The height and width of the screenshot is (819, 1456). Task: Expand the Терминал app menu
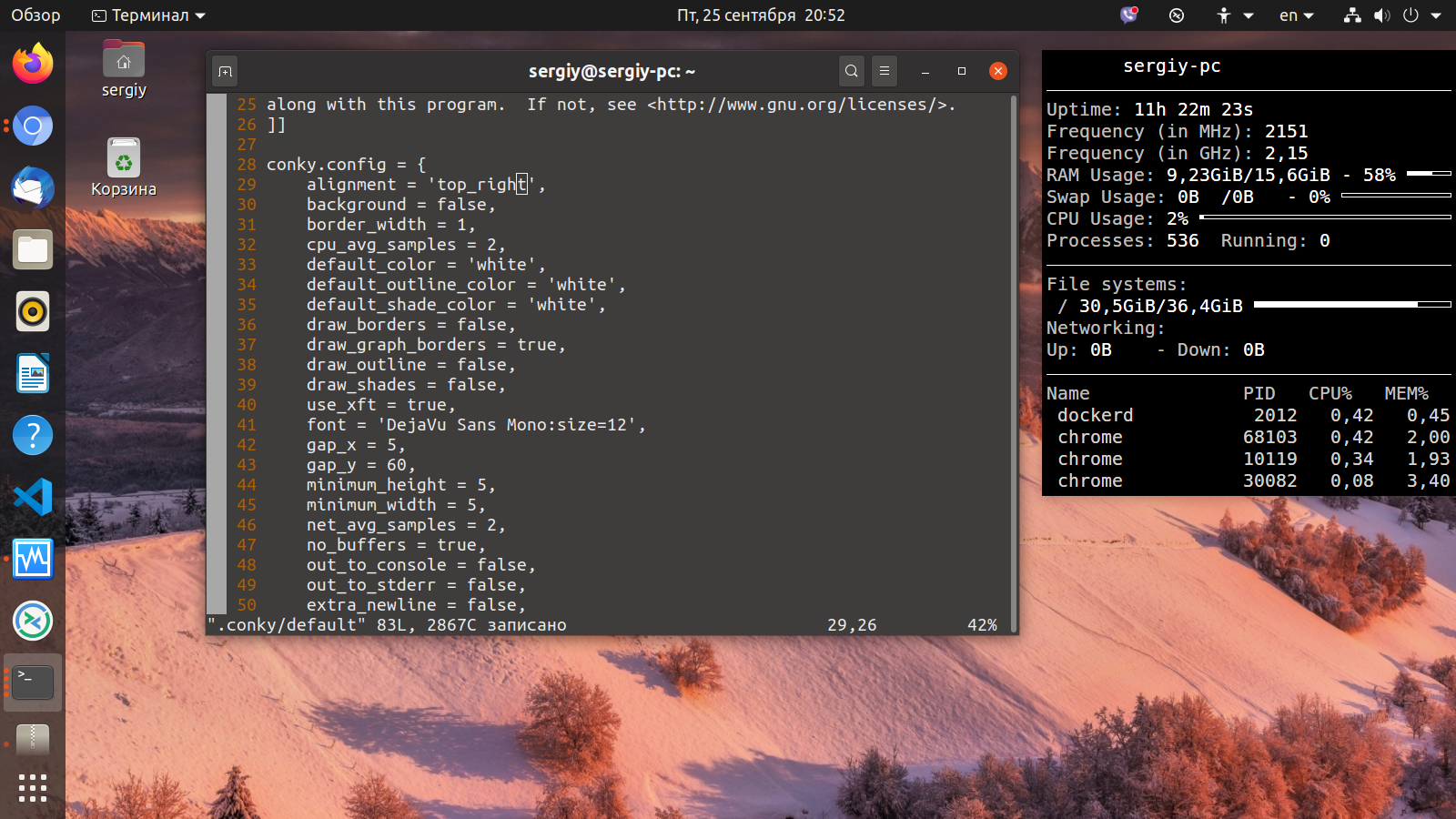click(x=149, y=15)
